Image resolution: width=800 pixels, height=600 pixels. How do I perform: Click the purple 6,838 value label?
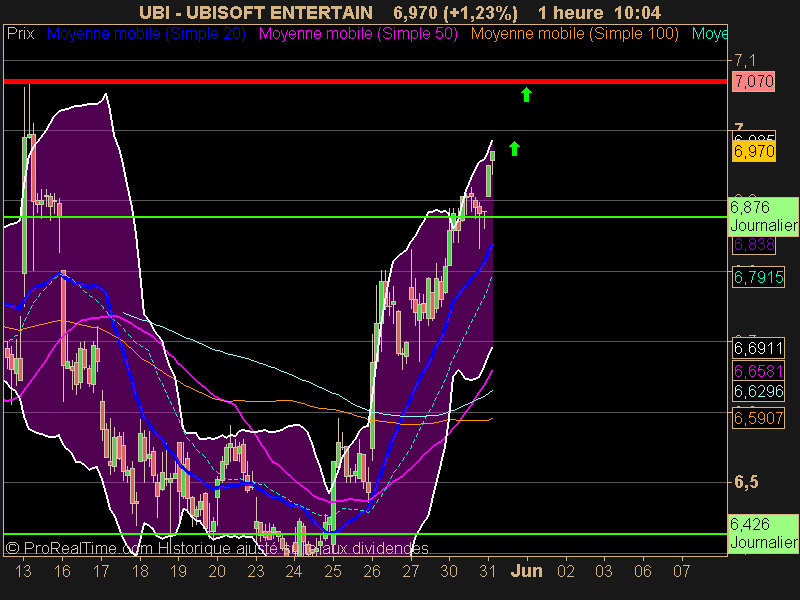[x=754, y=245]
